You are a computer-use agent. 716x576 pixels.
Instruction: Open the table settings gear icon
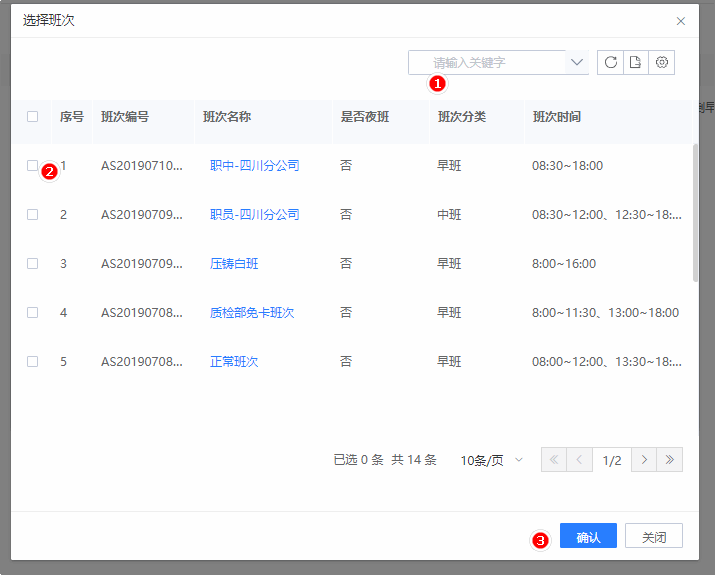tap(661, 63)
